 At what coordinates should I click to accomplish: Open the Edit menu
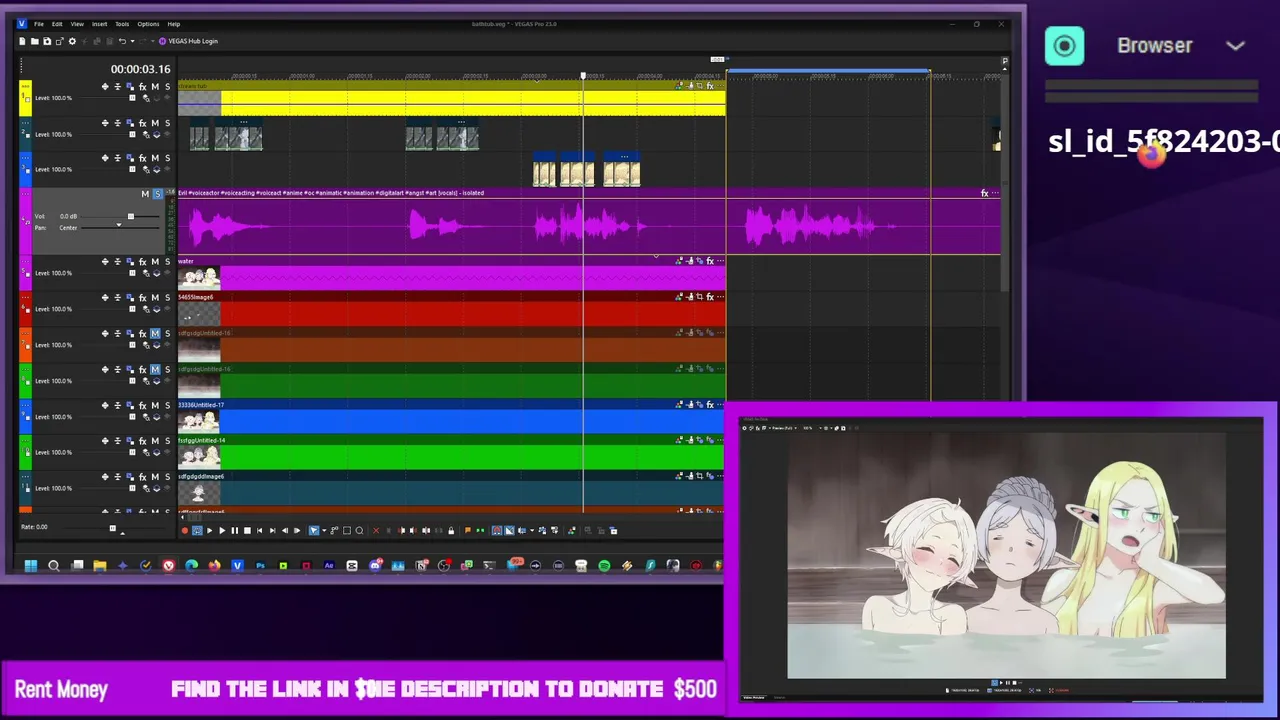[57, 24]
